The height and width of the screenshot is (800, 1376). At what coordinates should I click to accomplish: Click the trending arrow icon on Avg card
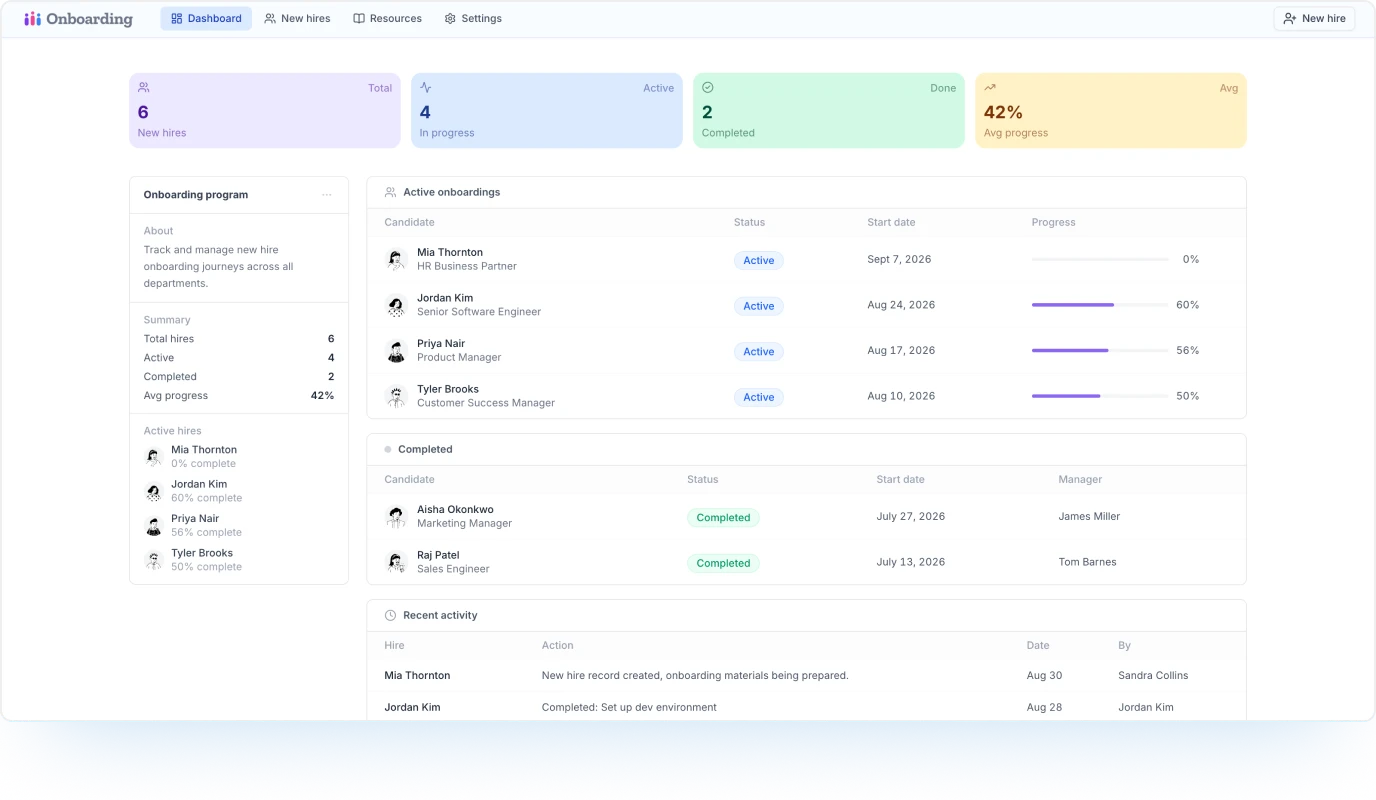coord(990,87)
